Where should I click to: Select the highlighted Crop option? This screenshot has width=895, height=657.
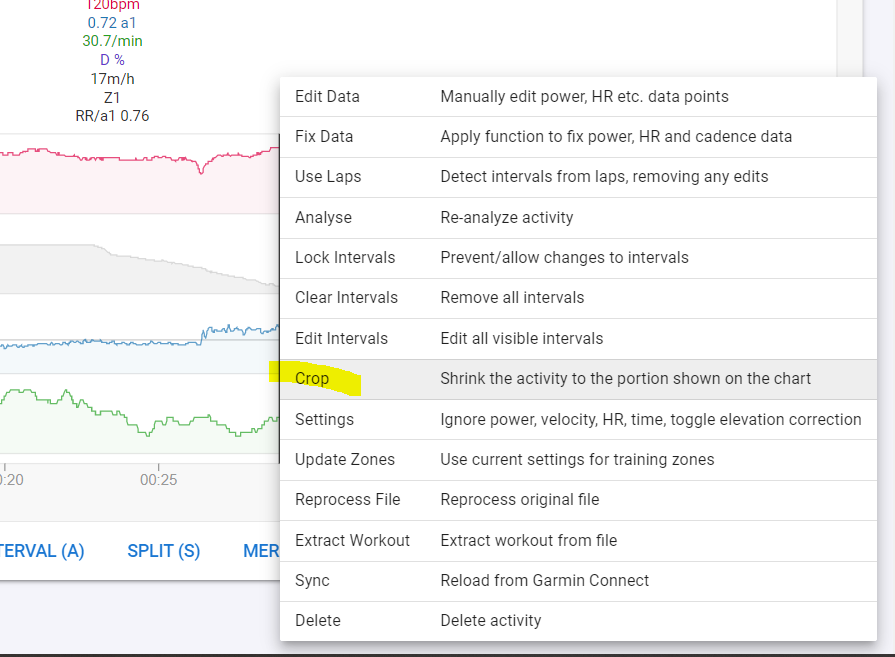[578, 379]
